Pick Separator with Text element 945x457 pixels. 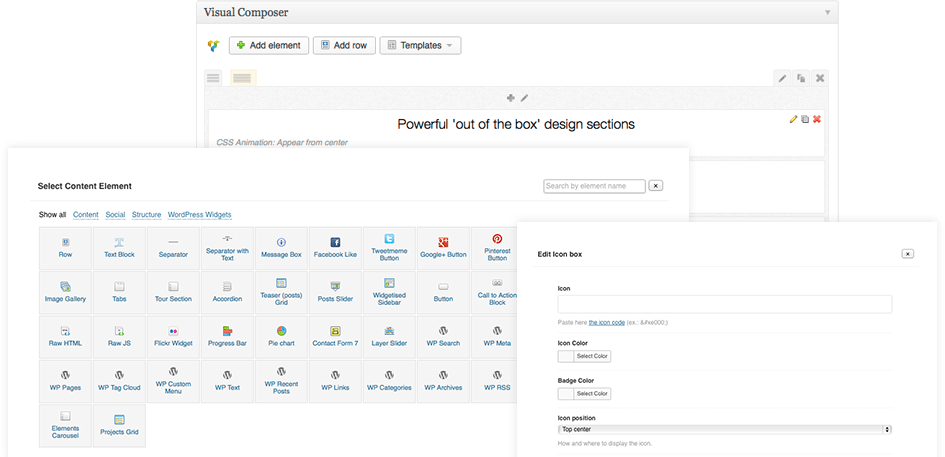pyautogui.click(x=227, y=248)
